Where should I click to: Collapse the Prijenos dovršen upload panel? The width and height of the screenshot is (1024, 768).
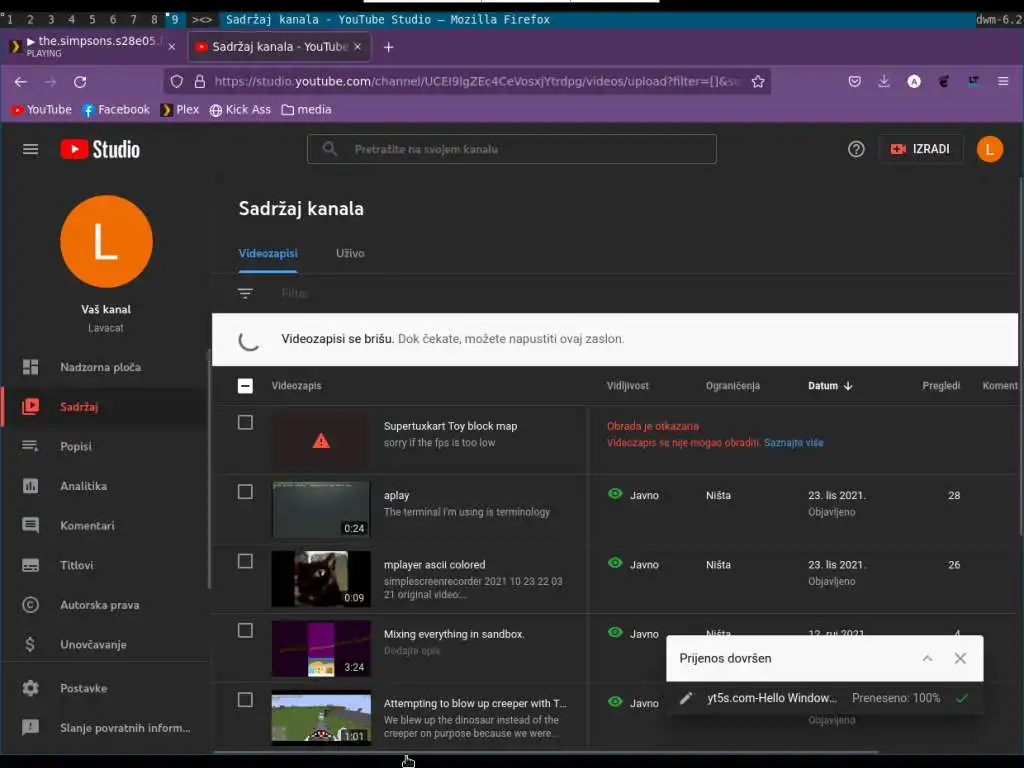(927, 658)
